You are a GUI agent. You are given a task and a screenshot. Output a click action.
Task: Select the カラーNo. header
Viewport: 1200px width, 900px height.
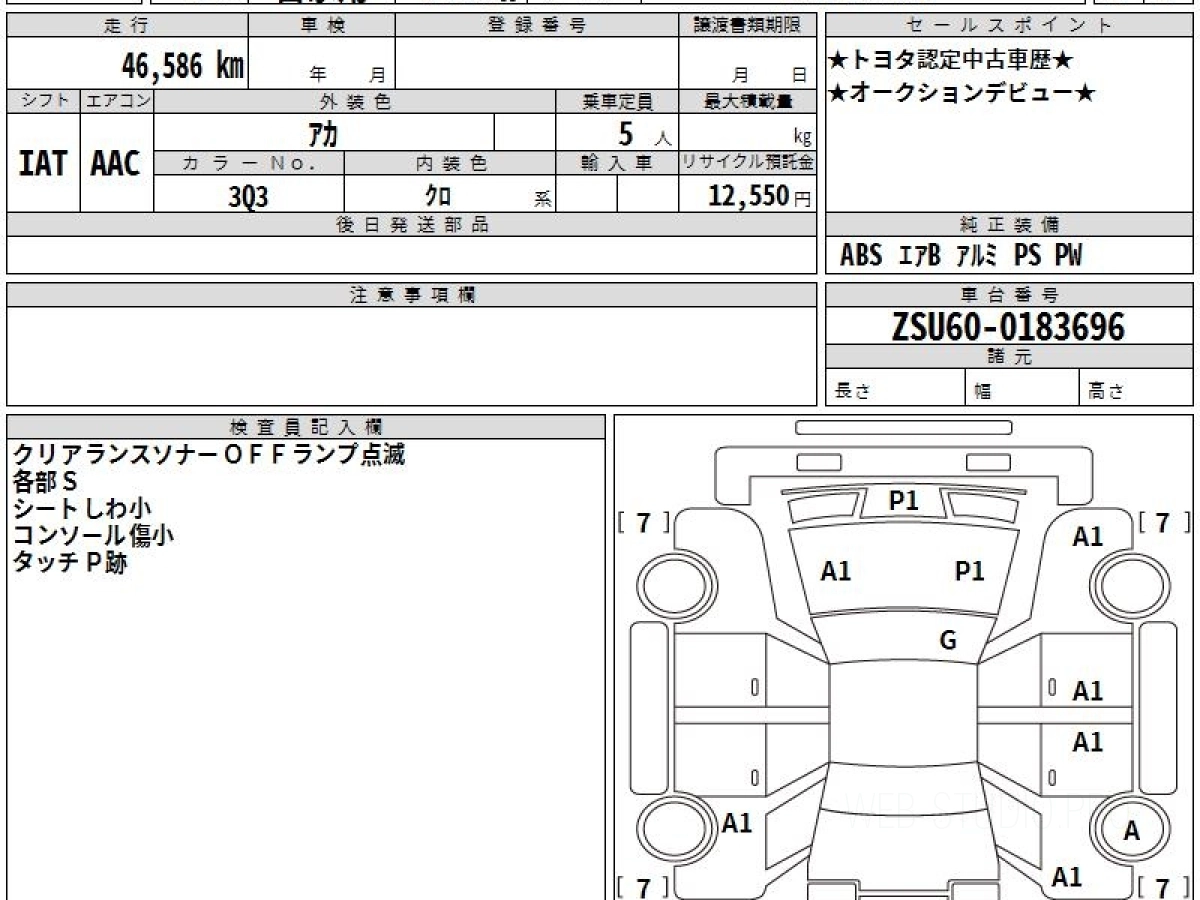tap(249, 164)
